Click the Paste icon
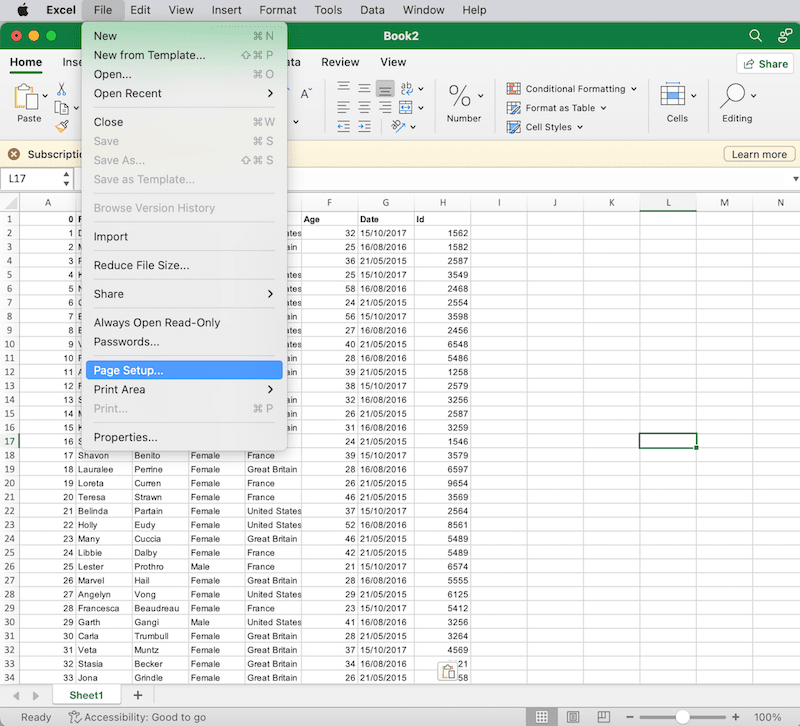This screenshot has width=800, height=726. point(28,100)
